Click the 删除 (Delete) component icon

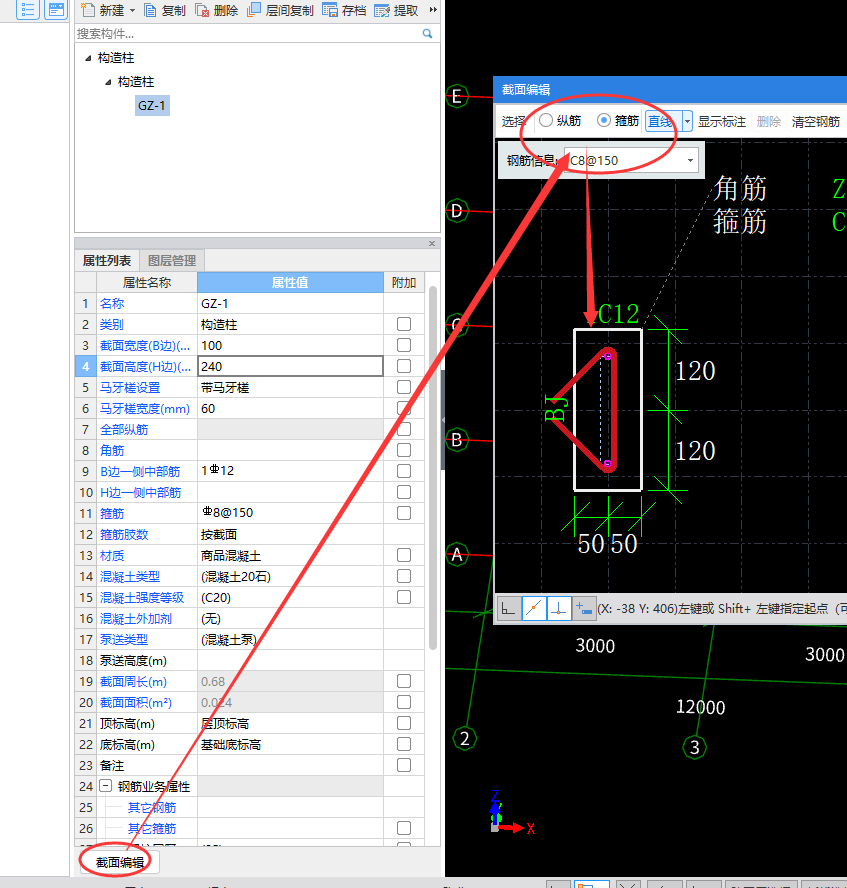202,10
